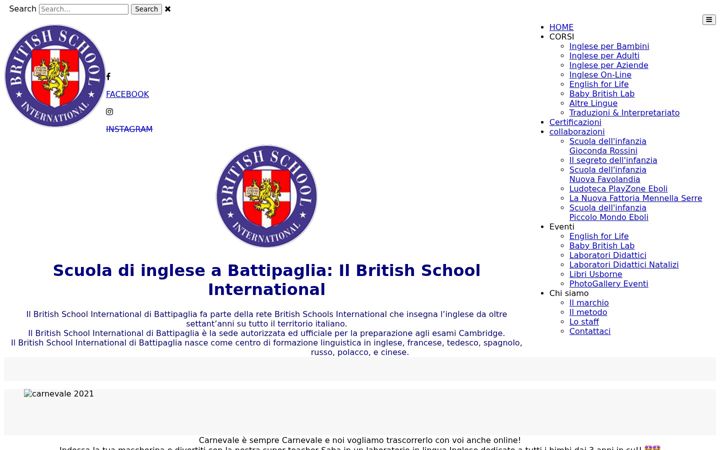
Task: Open Baby British Lab under Eventi
Action: pyautogui.click(x=602, y=246)
